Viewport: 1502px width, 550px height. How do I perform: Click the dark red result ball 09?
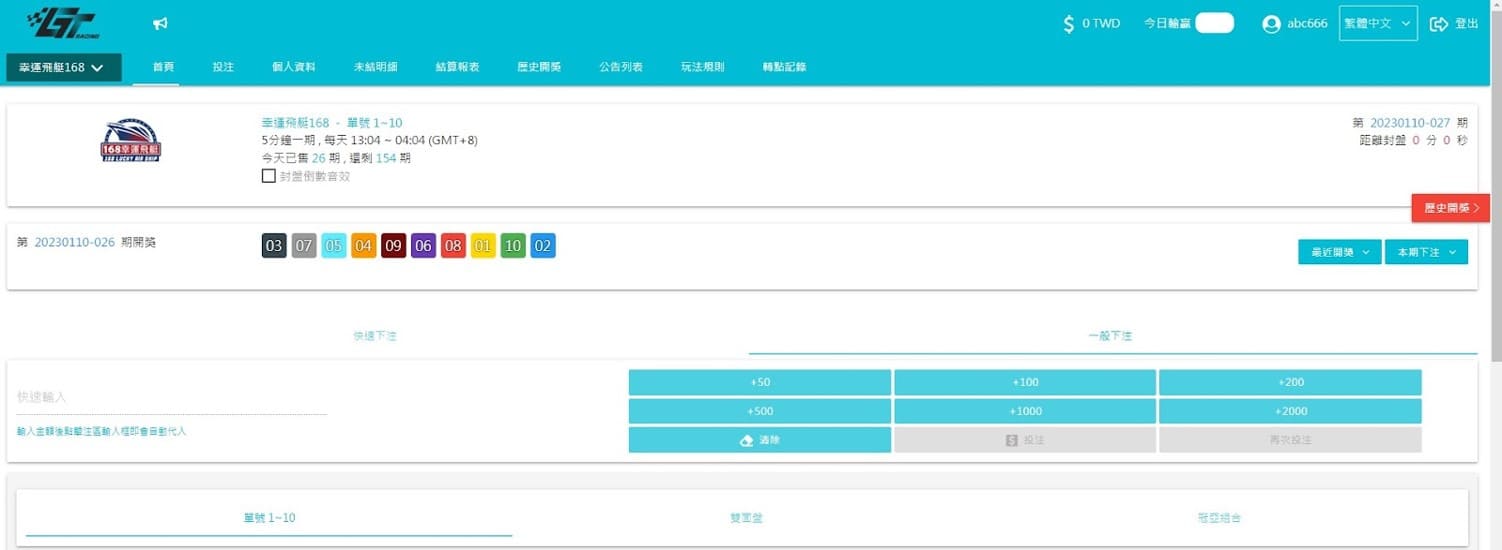(394, 246)
